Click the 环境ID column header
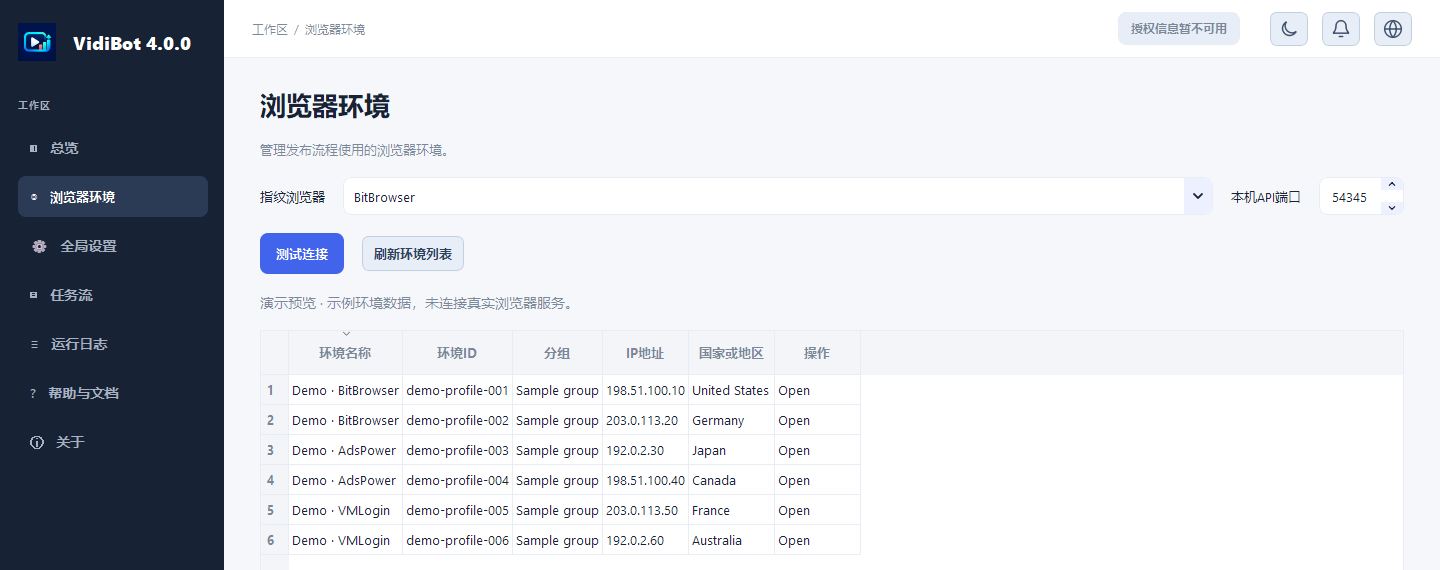This screenshot has width=1440, height=570. tap(457, 353)
